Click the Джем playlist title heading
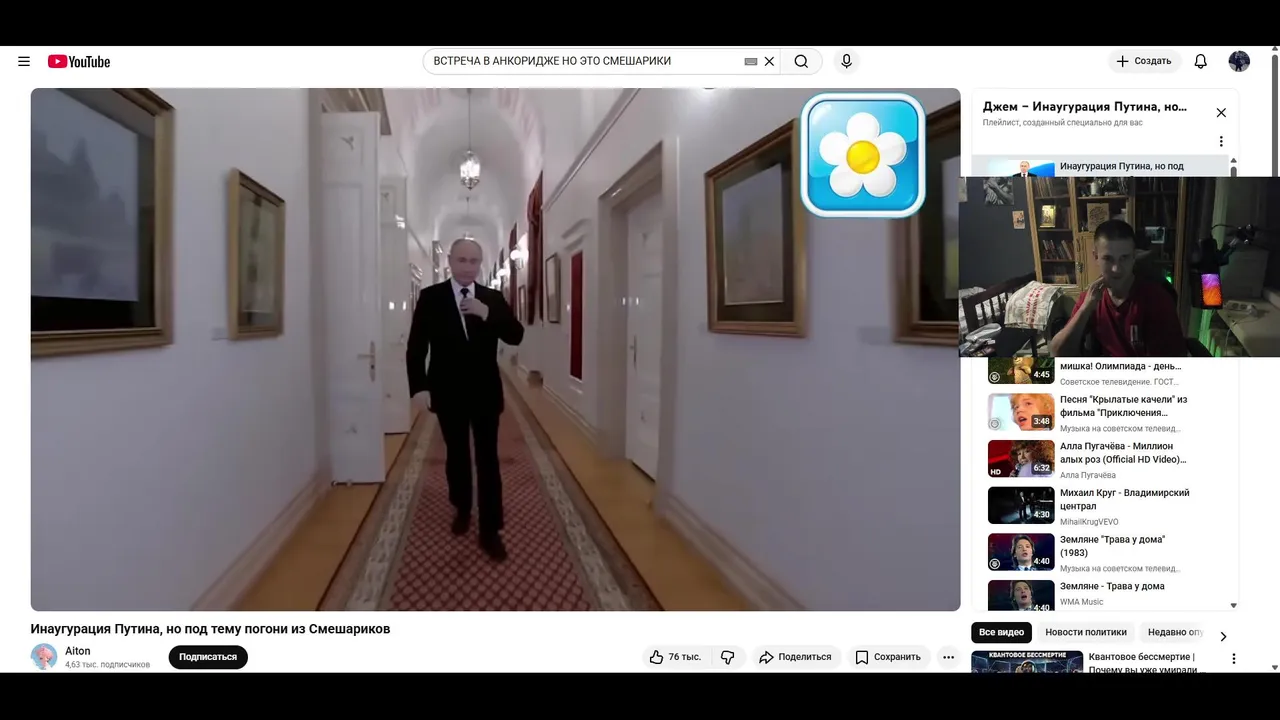The width and height of the screenshot is (1280, 720). pyautogui.click(x=1085, y=106)
